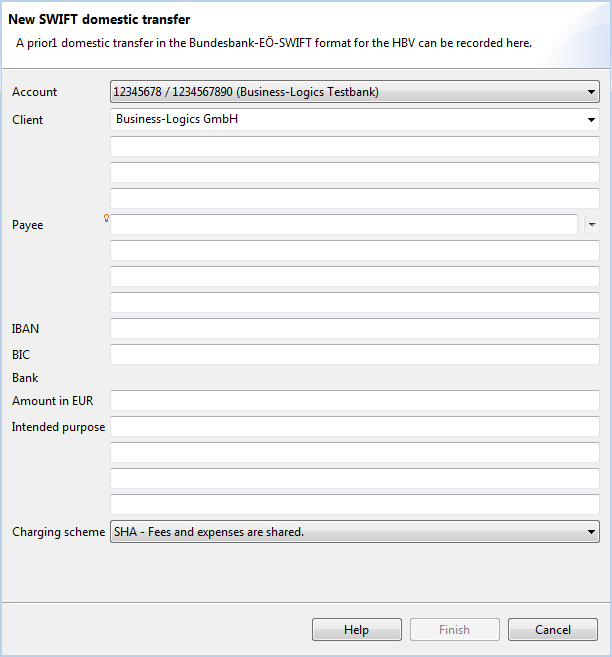Click the Finish button

coord(454,629)
